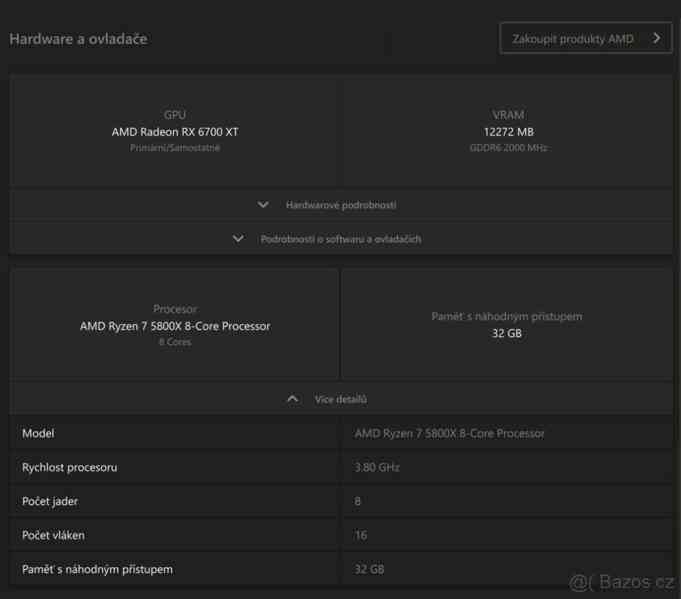The width and height of the screenshot is (681, 599).
Task: Click the 3.80 GHz value
Action: [377, 467]
